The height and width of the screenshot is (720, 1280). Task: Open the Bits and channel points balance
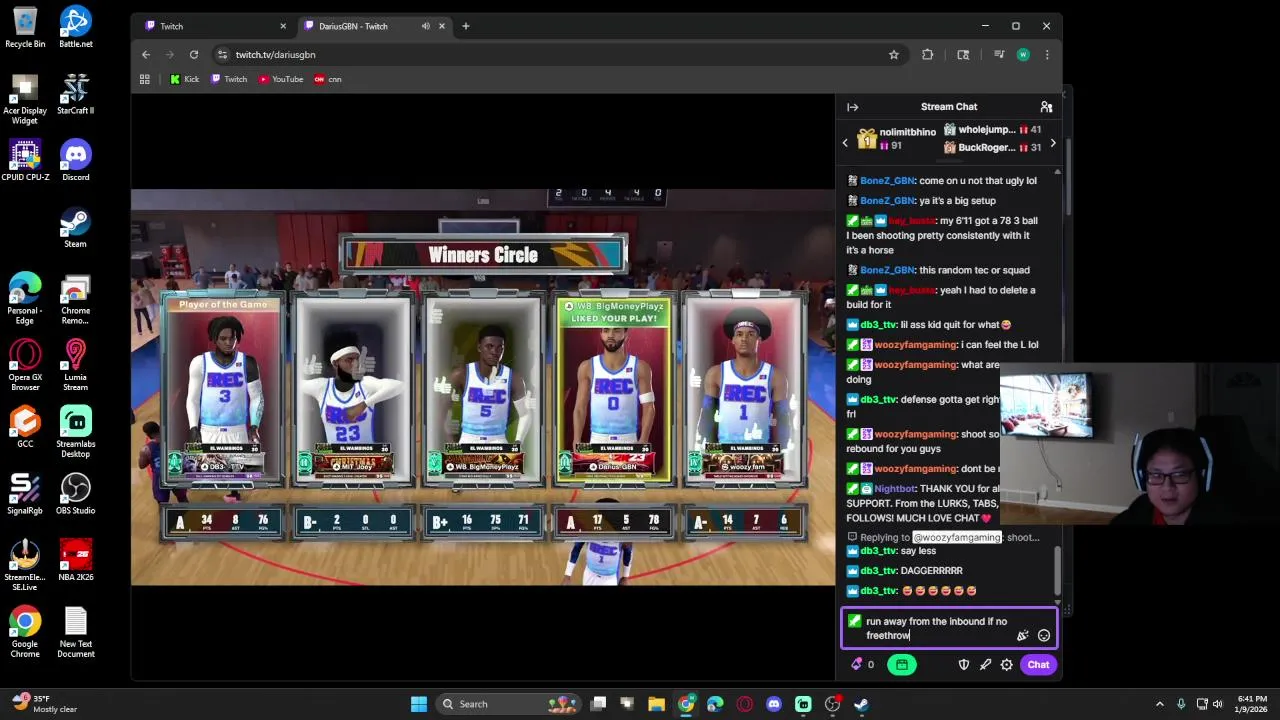862,665
